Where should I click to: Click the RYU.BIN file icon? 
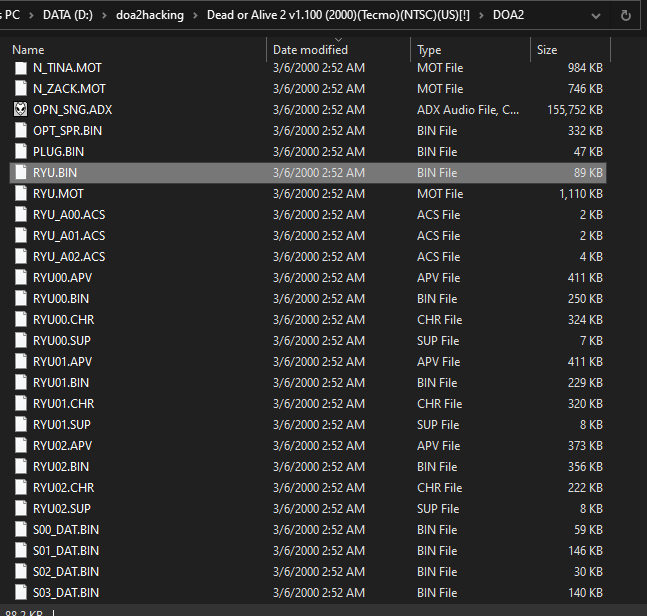point(21,173)
